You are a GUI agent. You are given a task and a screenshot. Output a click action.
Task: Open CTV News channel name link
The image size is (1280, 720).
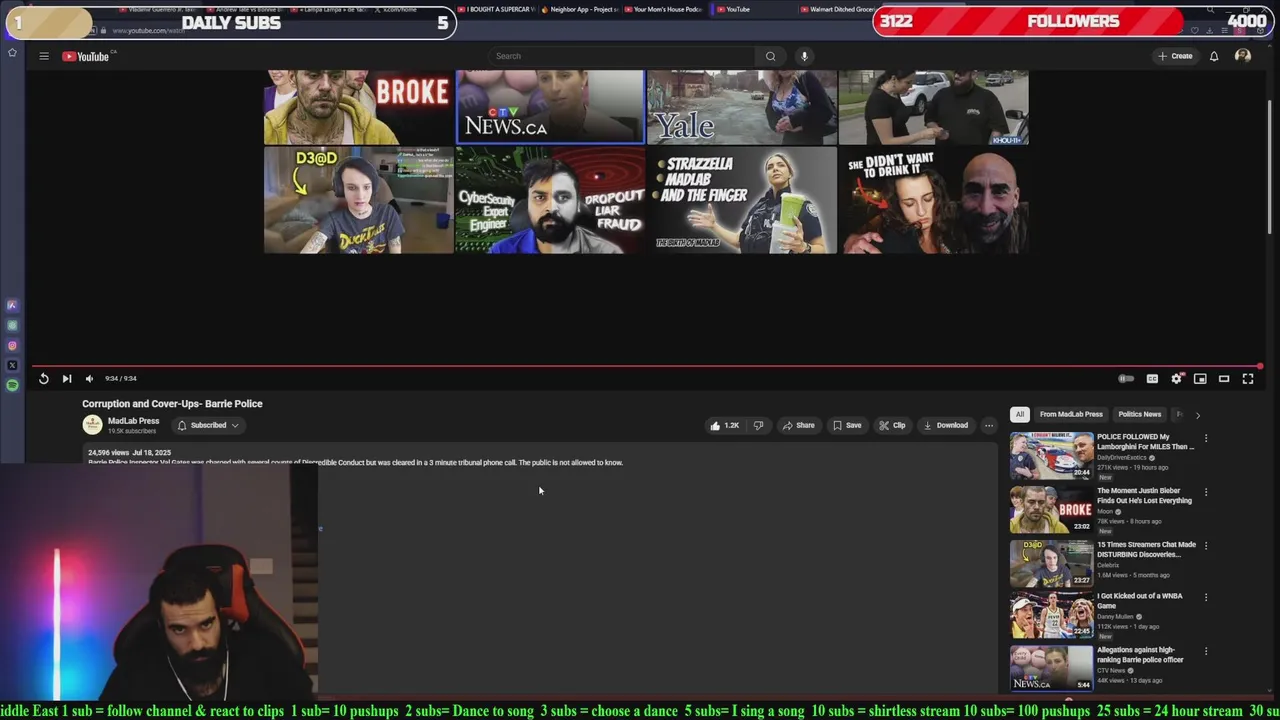1111,671
